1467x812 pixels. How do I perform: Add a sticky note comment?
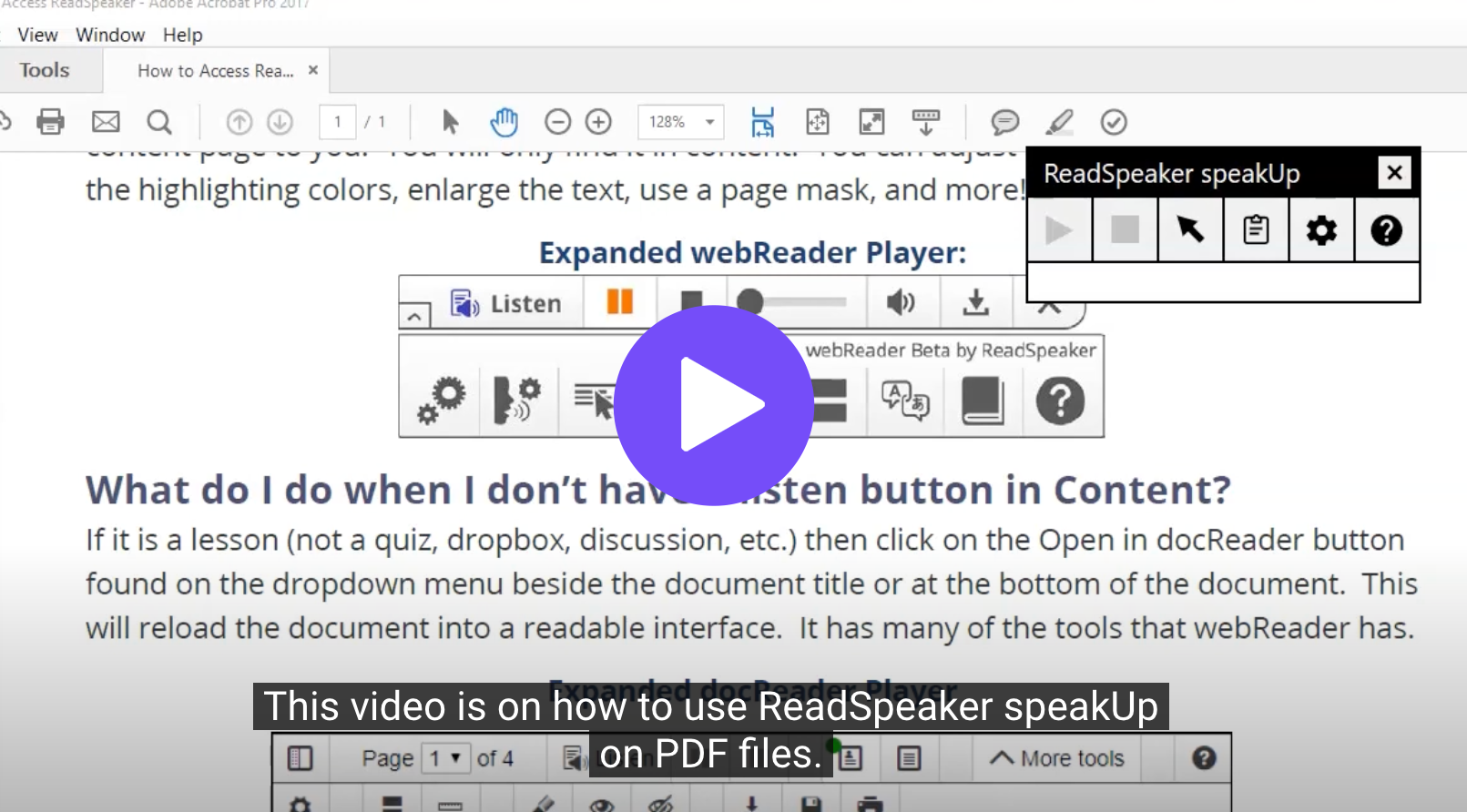pos(1004,121)
